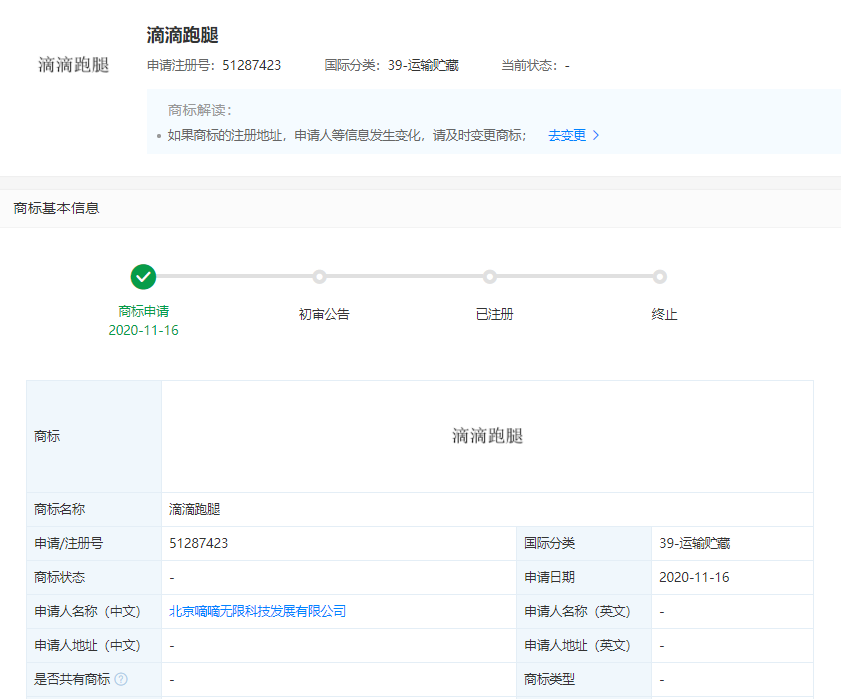Click the 2020-11-16 date under 商标申请
The image size is (841, 699).
click(x=143, y=330)
